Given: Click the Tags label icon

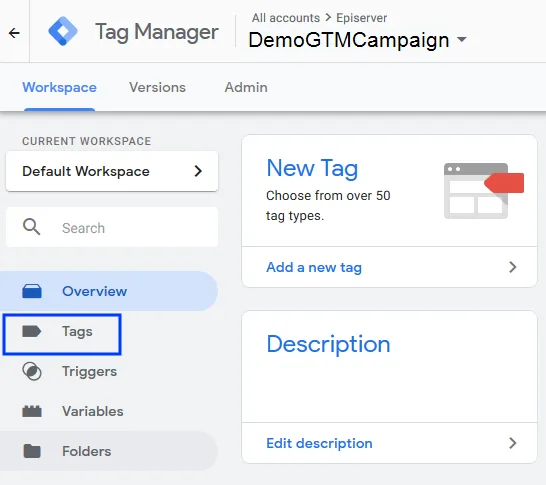Looking at the screenshot, I should (x=32, y=331).
